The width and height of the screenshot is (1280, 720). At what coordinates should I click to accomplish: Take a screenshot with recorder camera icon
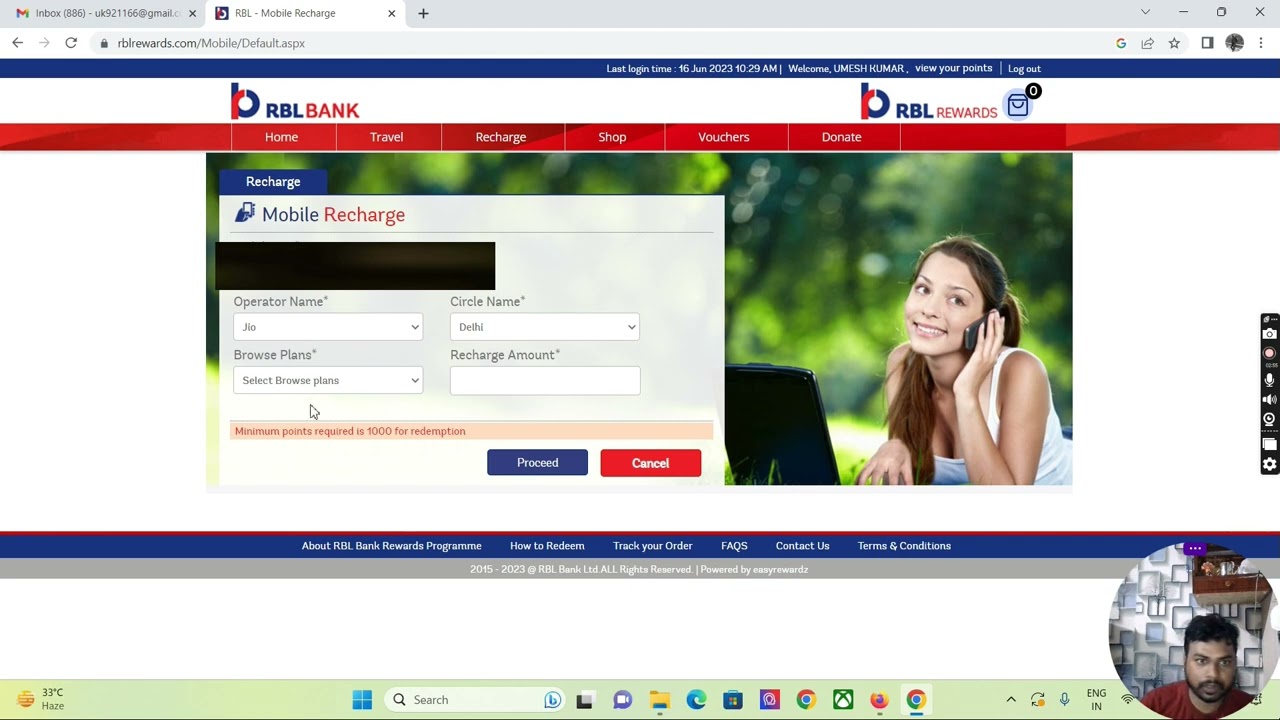(1270, 334)
